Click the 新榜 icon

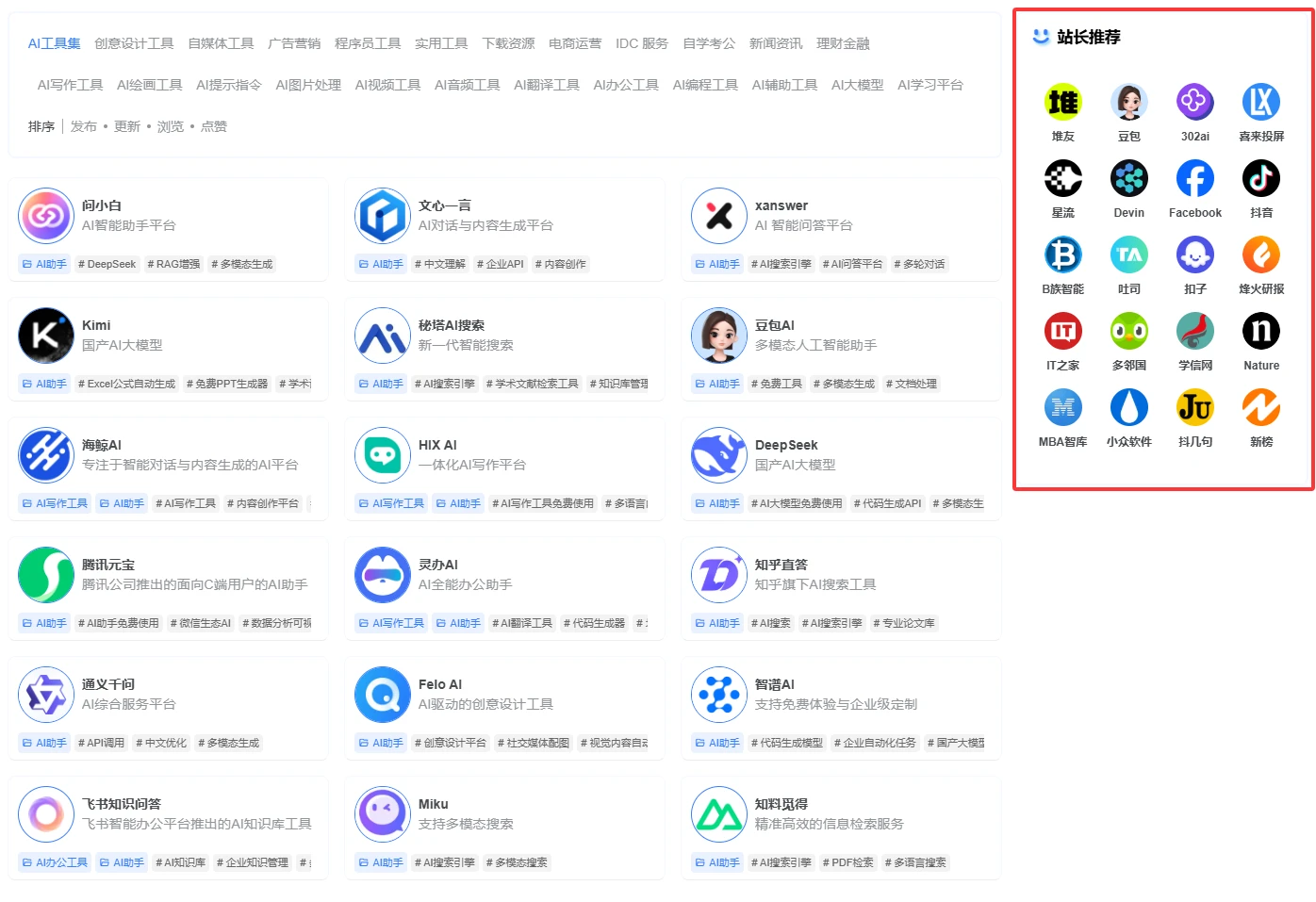click(1260, 407)
